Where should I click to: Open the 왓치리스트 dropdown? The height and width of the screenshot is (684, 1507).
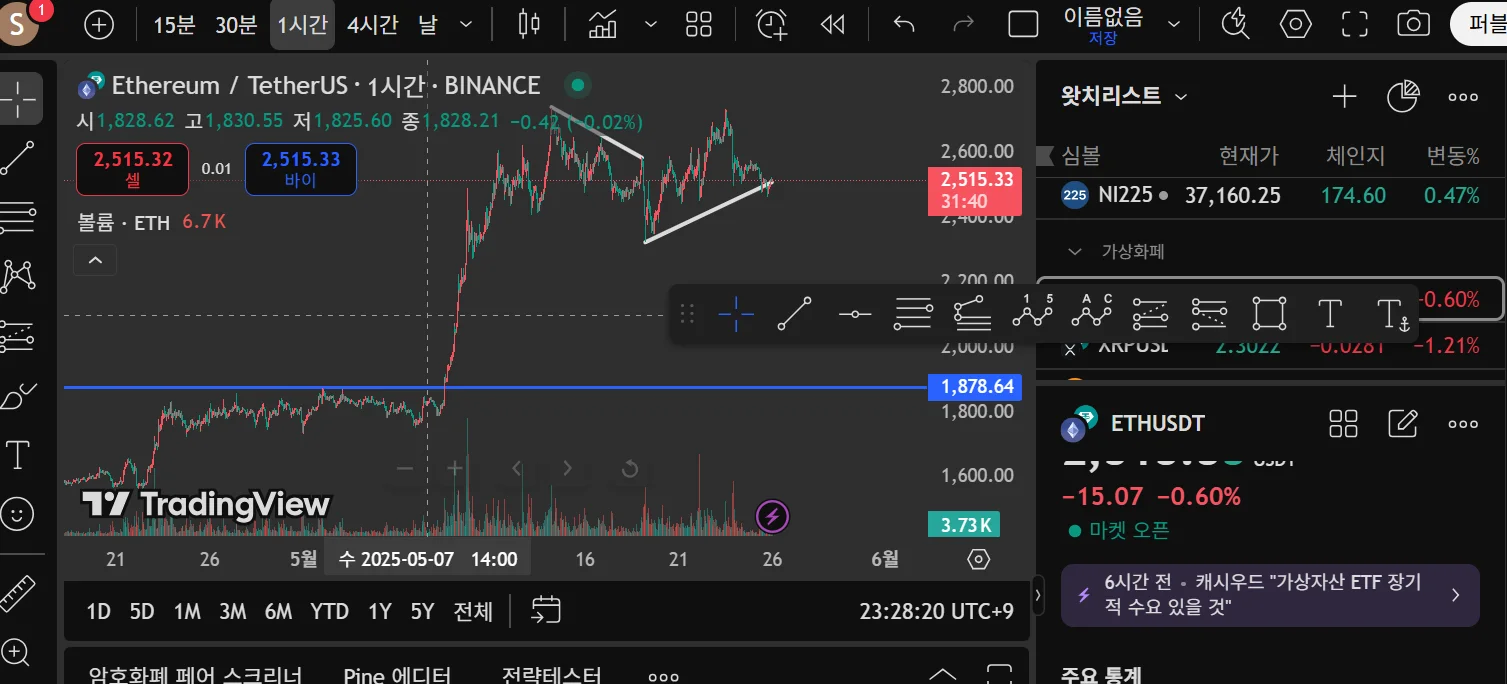tap(1181, 96)
